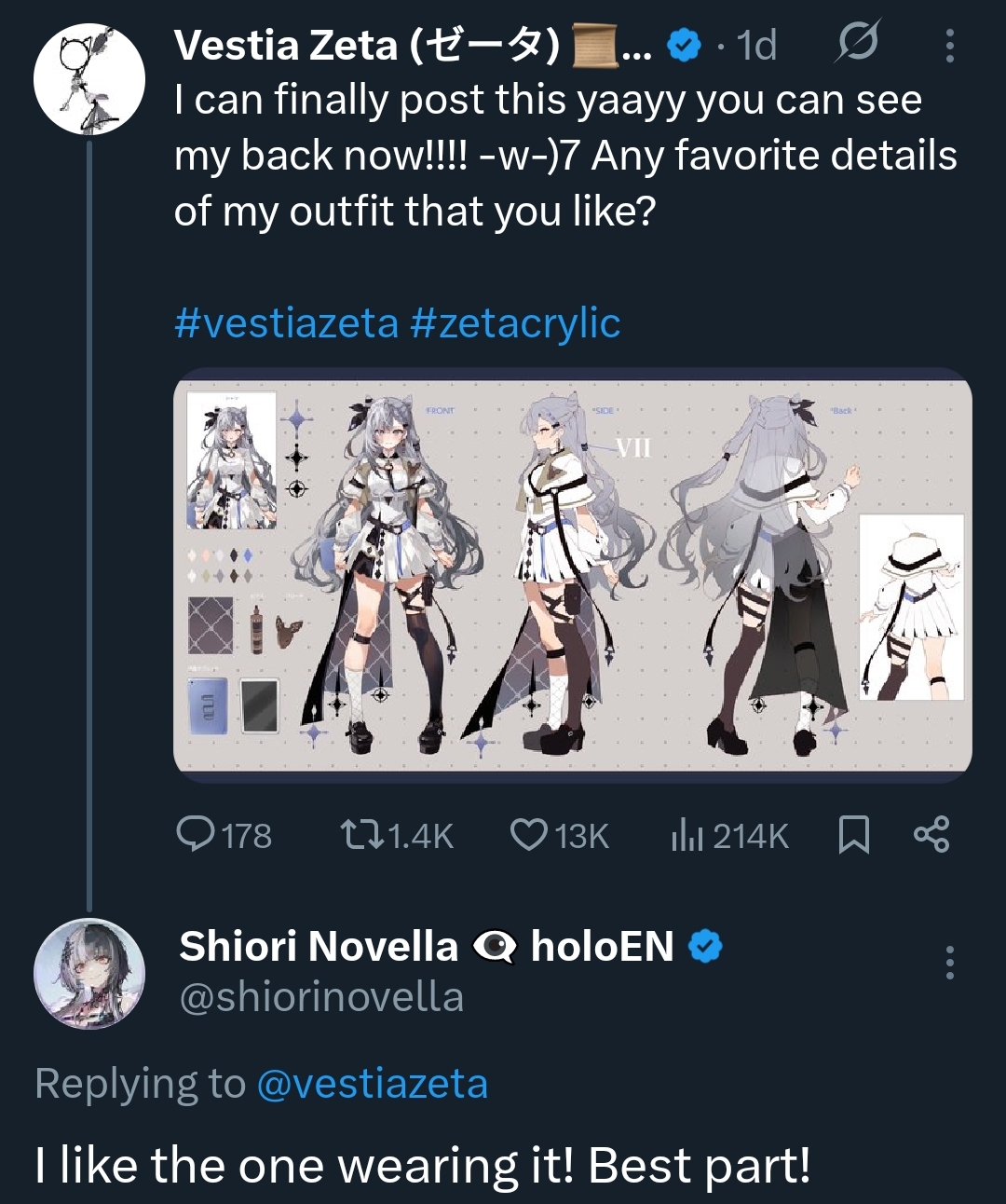This screenshot has width=1006, height=1204.
Task: Open the #zetacrylic hashtag
Action: point(515,323)
